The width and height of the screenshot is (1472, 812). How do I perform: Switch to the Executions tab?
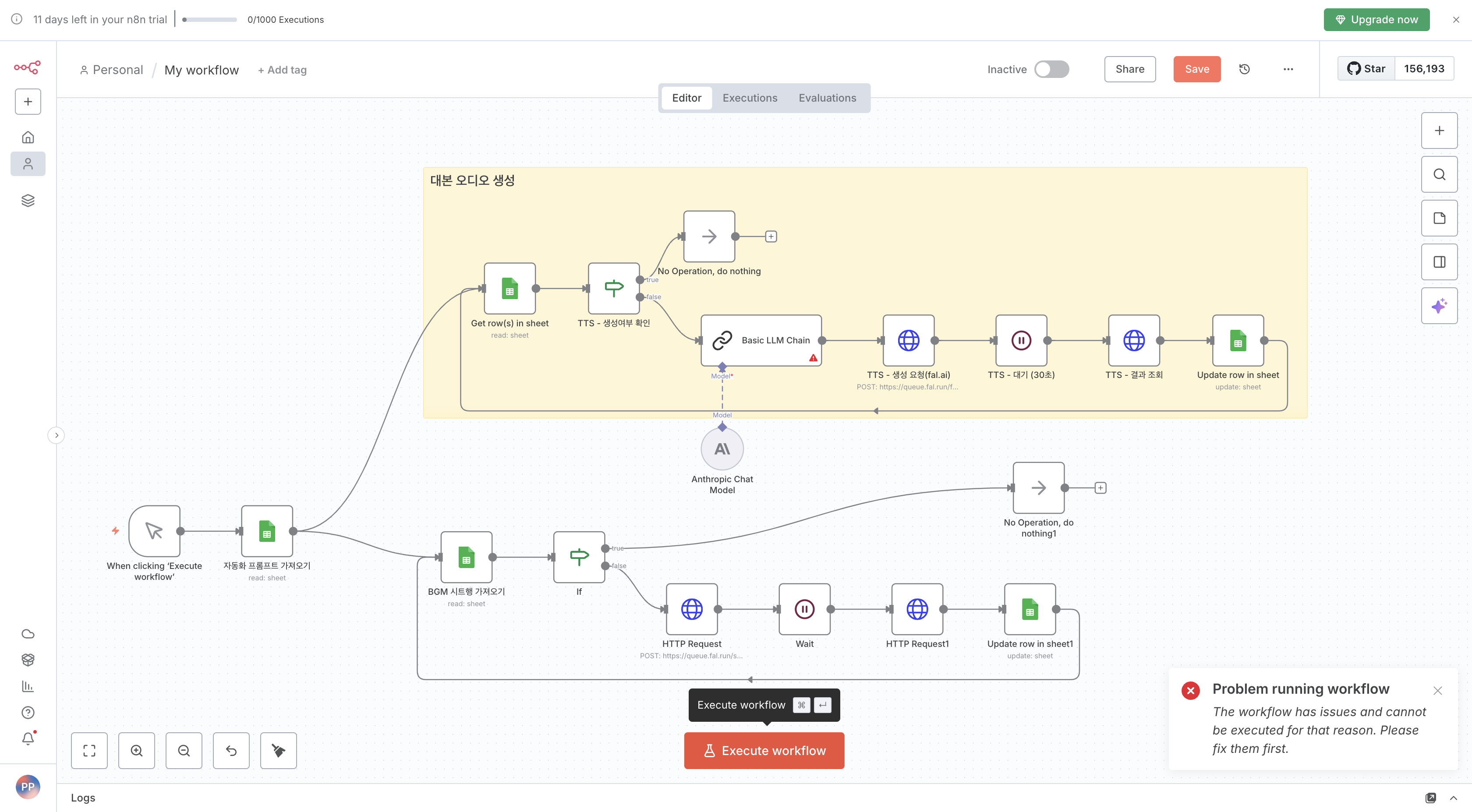tap(750, 98)
